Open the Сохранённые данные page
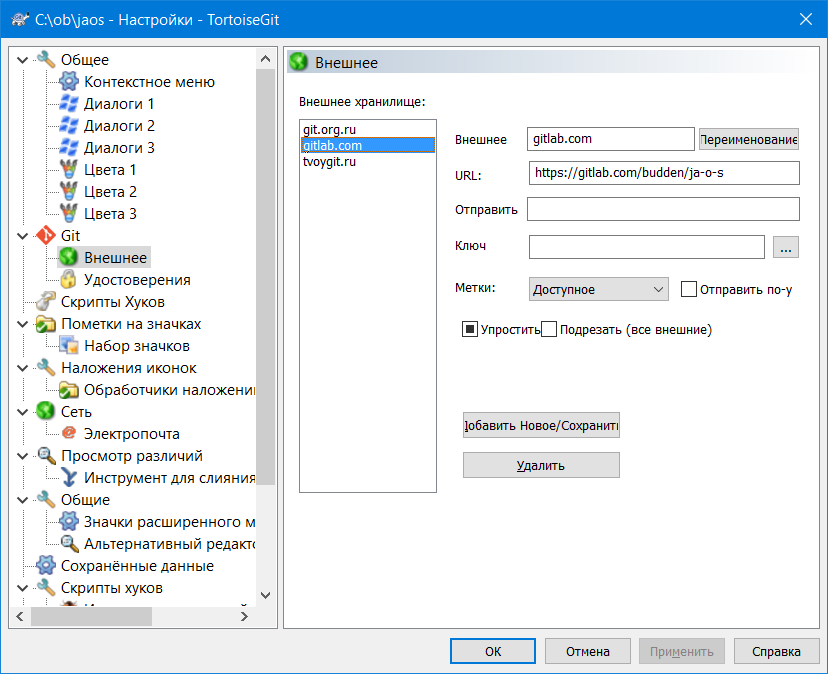This screenshot has height=674, width=828. 137,566
